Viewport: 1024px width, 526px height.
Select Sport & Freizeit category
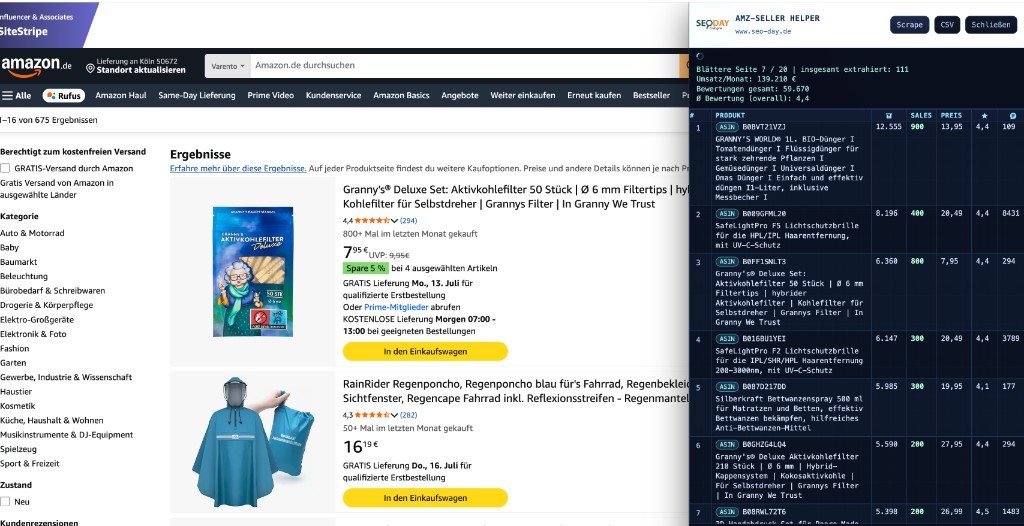[29, 463]
